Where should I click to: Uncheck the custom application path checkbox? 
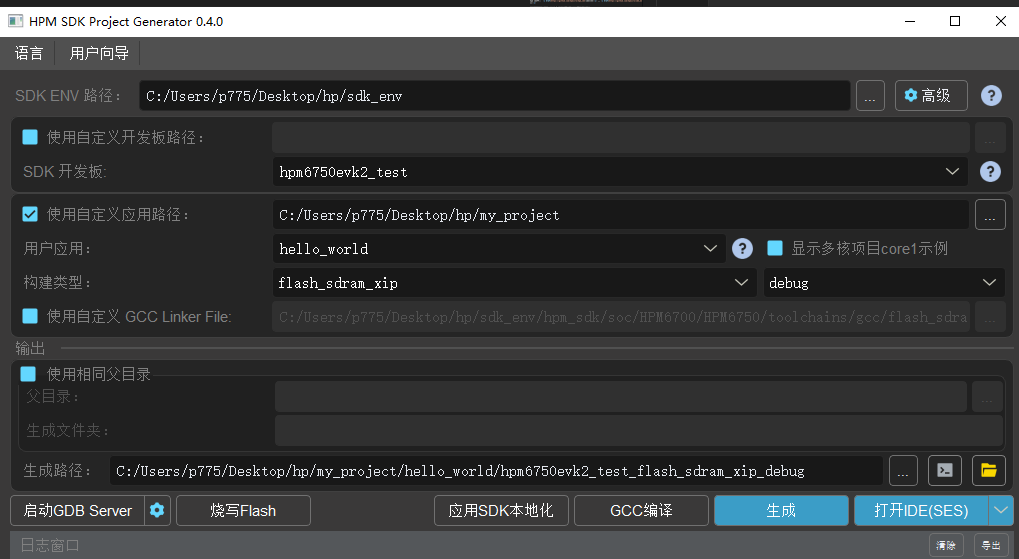pos(30,214)
